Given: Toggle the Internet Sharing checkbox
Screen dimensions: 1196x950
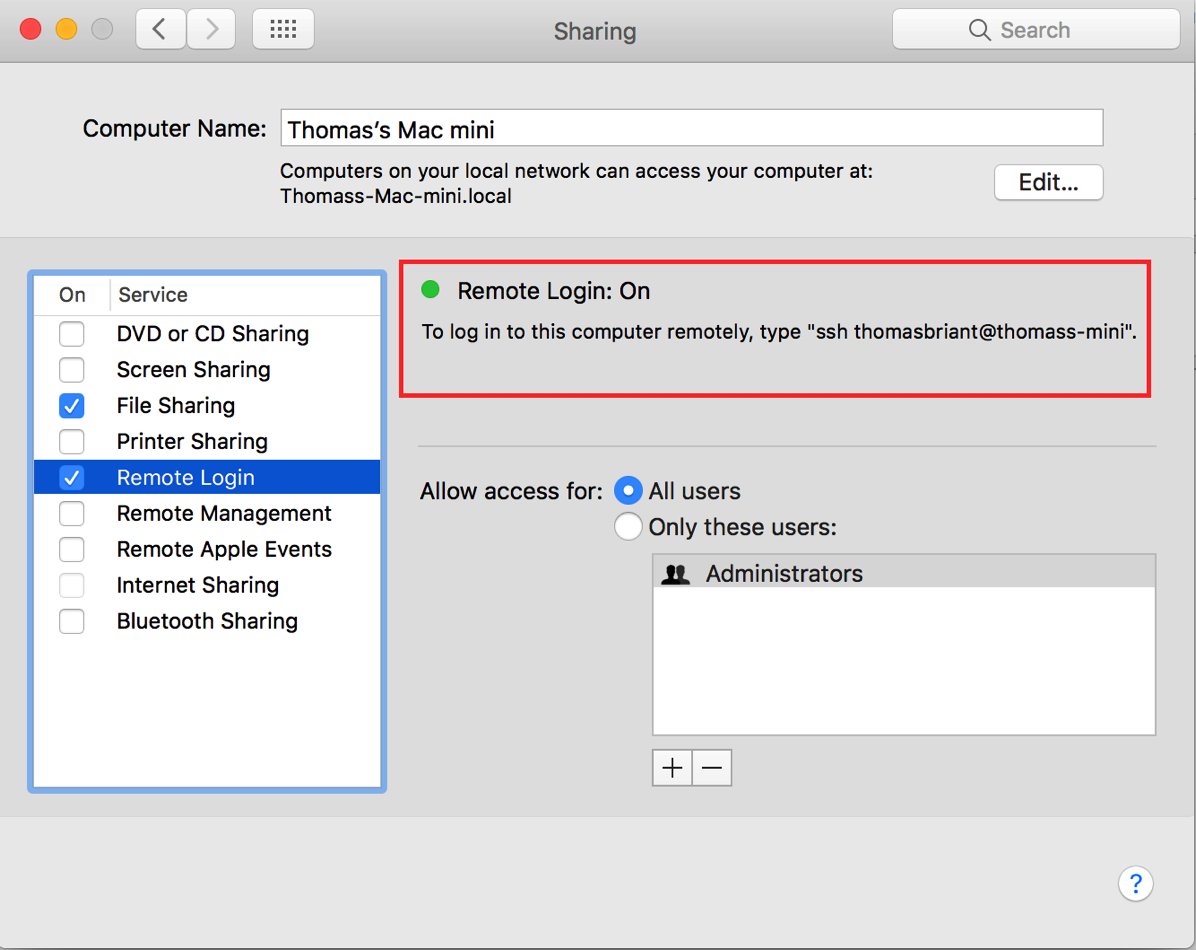Looking at the screenshot, I should [x=72, y=585].
